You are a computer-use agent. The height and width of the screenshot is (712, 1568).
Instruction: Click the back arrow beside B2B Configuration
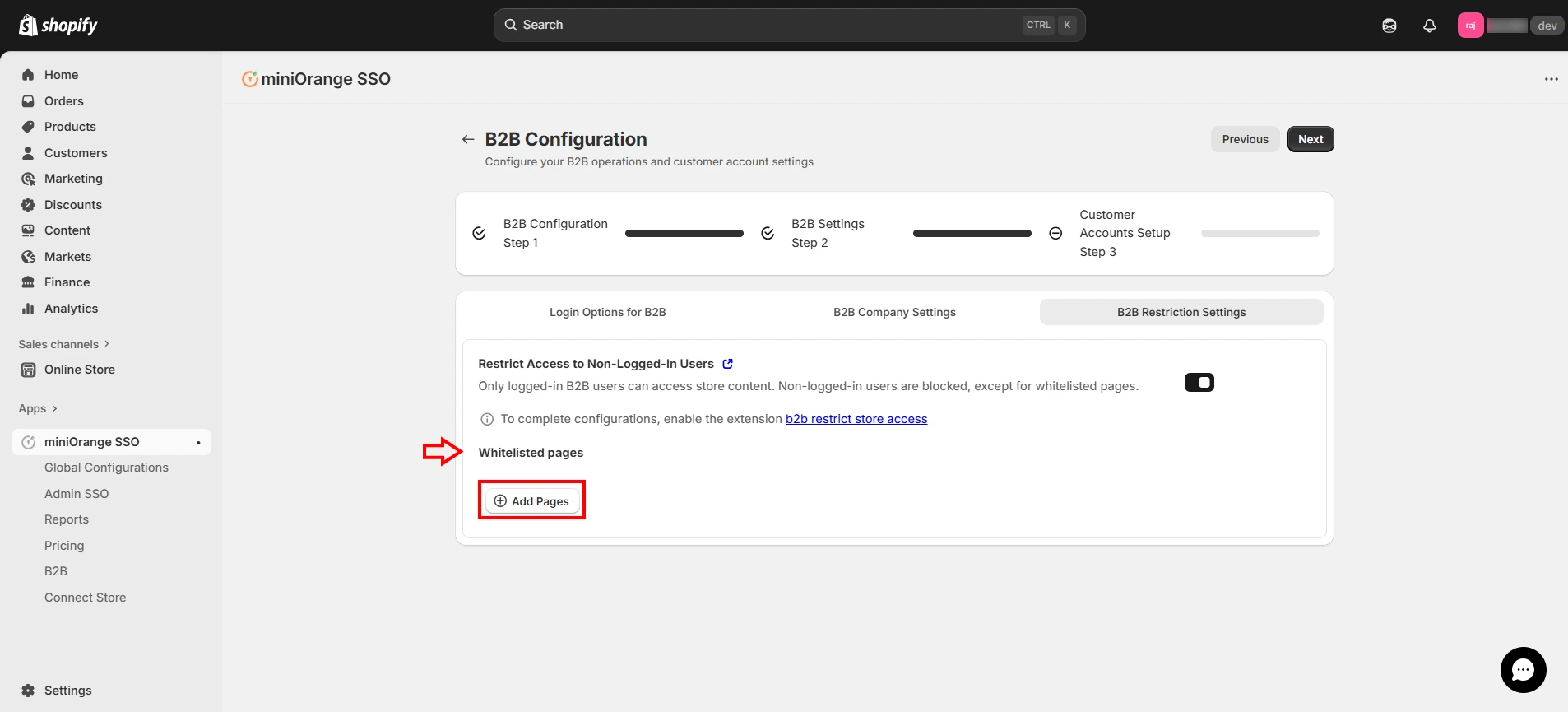point(468,139)
